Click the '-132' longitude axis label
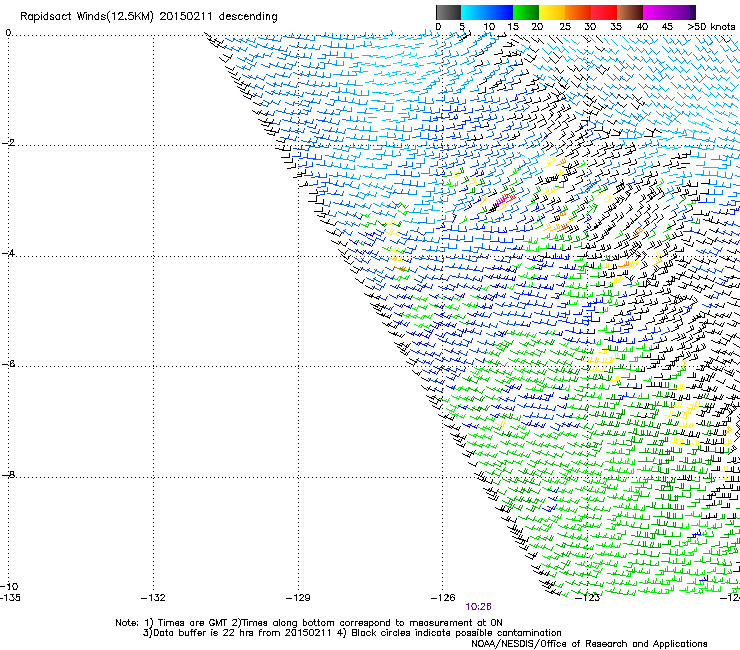 (153, 598)
